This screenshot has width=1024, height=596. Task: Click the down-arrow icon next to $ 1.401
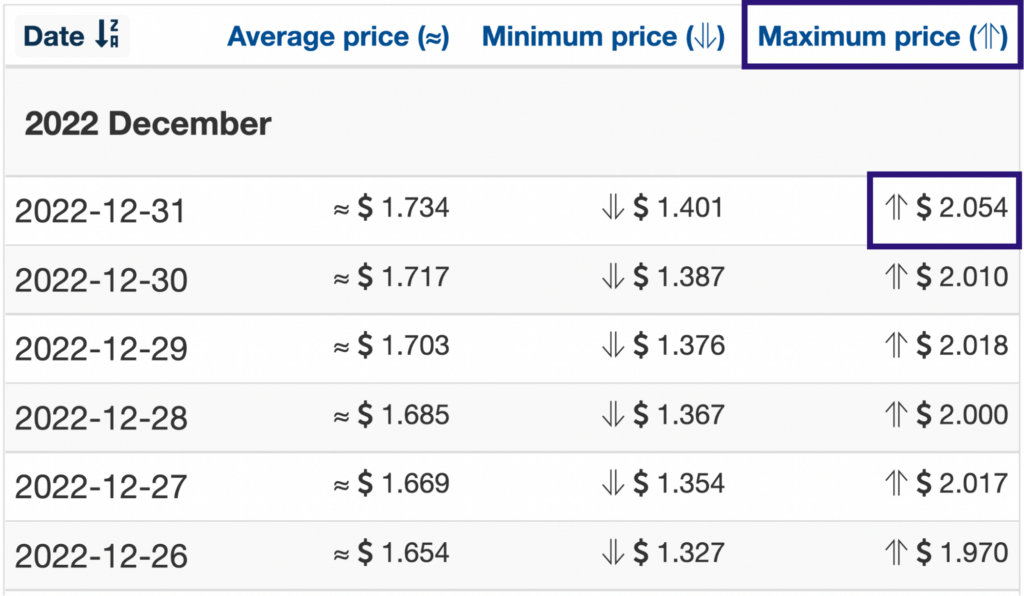click(x=613, y=208)
